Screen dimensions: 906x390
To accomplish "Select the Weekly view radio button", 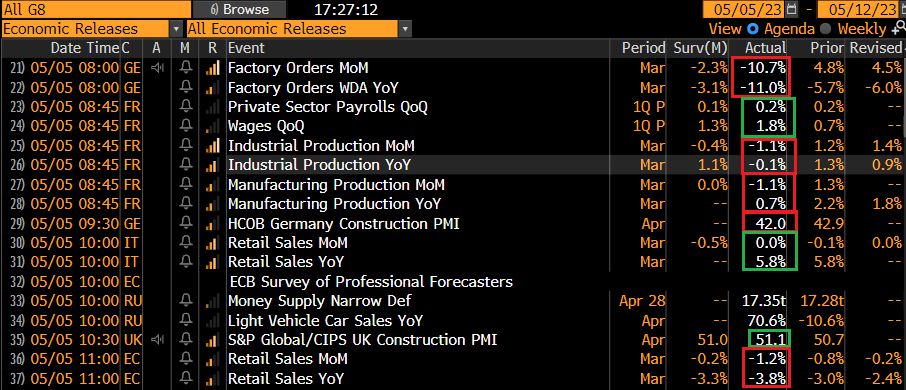I will click(x=826, y=28).
